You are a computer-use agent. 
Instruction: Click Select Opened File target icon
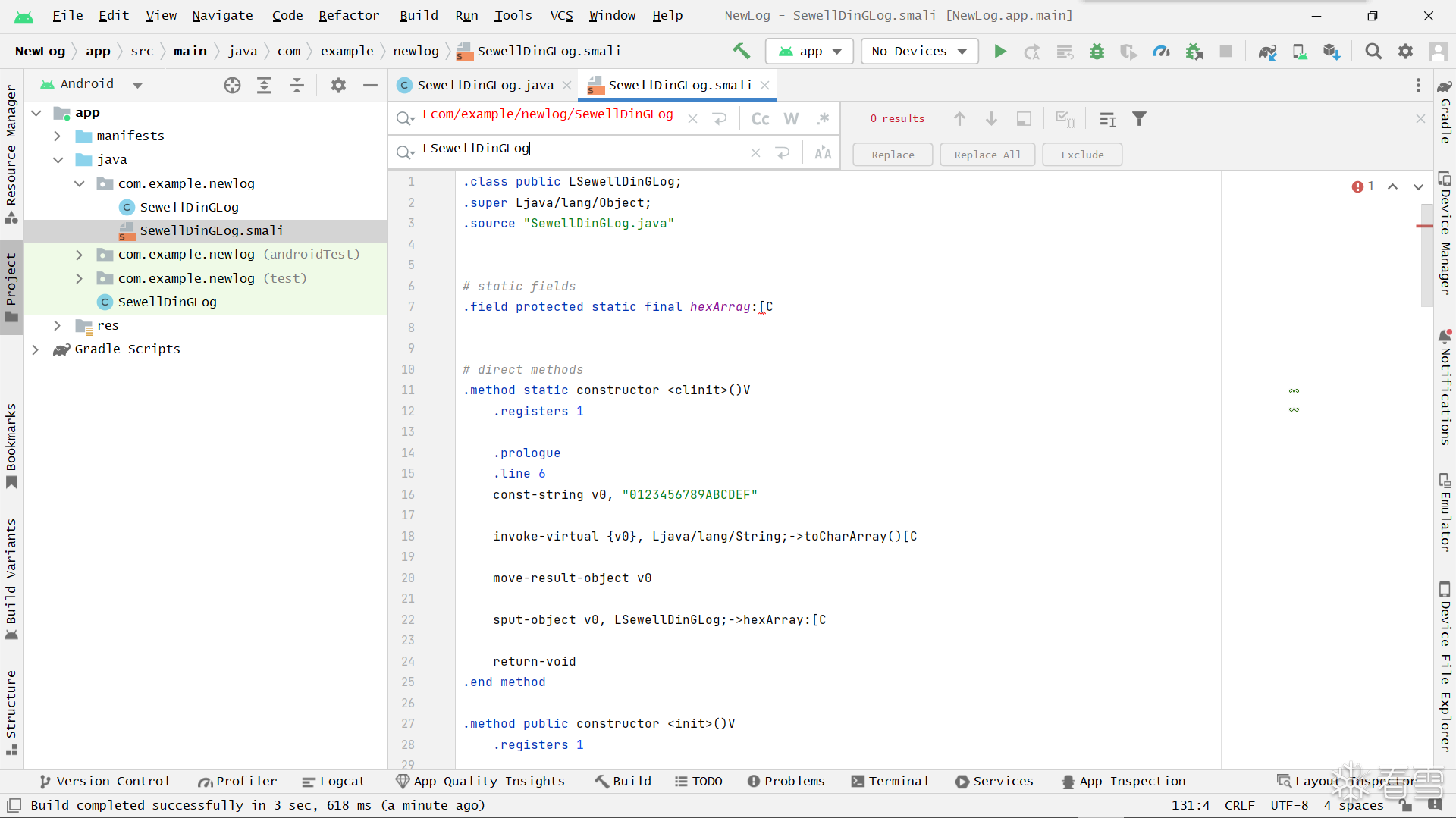pos(232,86)
